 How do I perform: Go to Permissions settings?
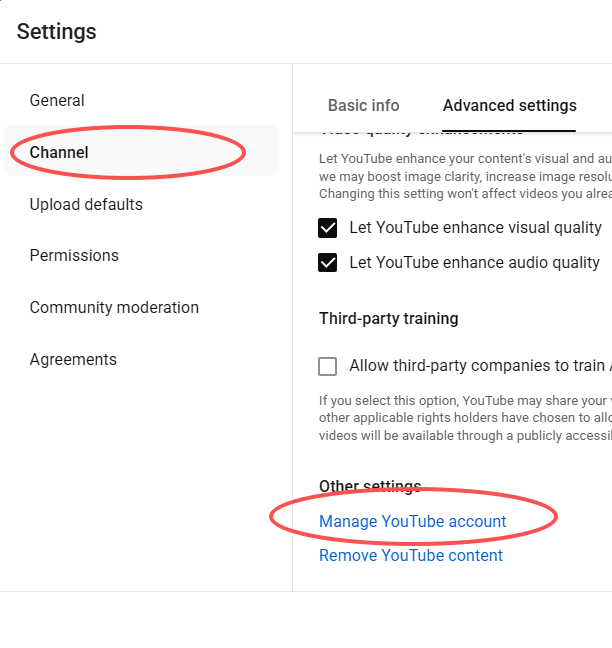pyautogui.click(x=74, y=256)
